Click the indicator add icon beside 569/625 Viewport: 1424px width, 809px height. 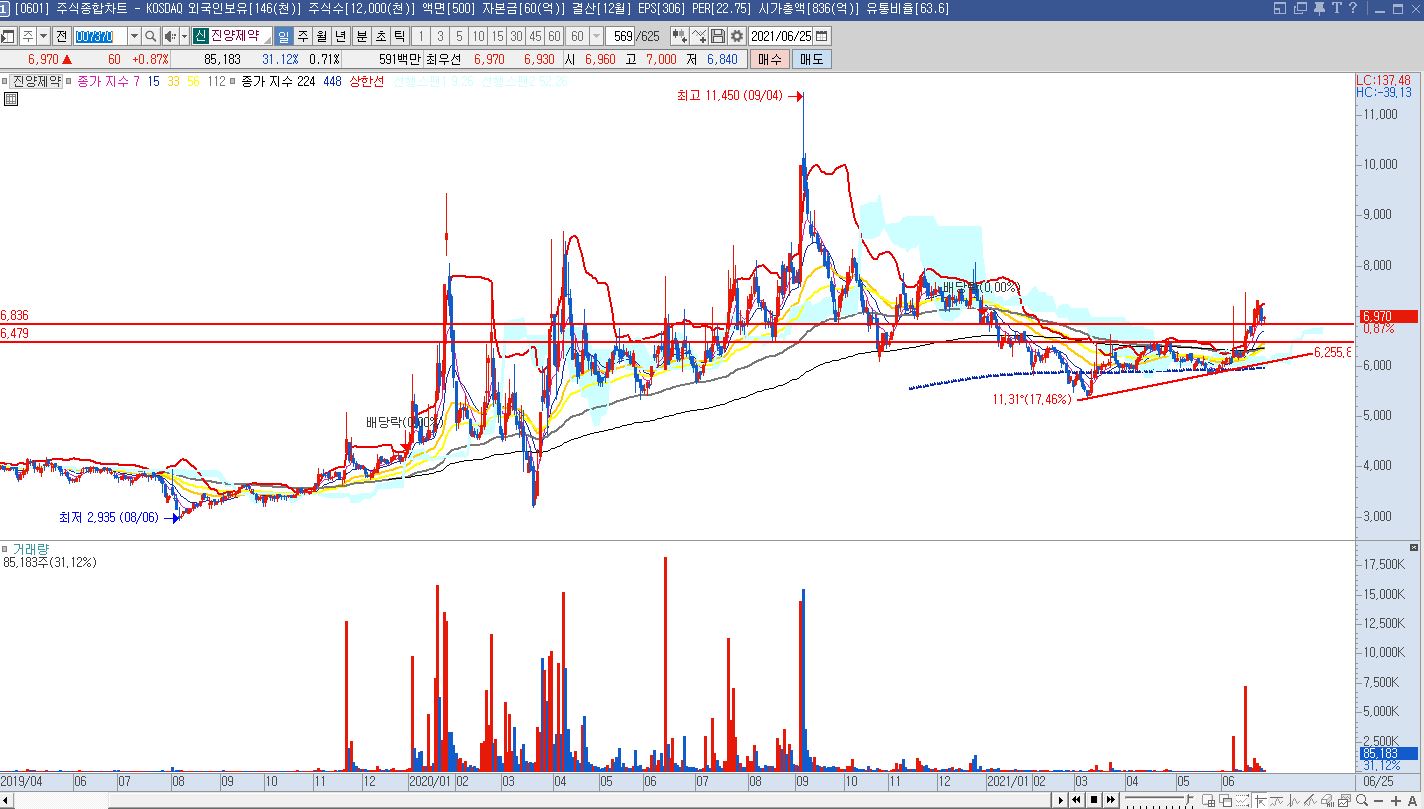(680, 36)
